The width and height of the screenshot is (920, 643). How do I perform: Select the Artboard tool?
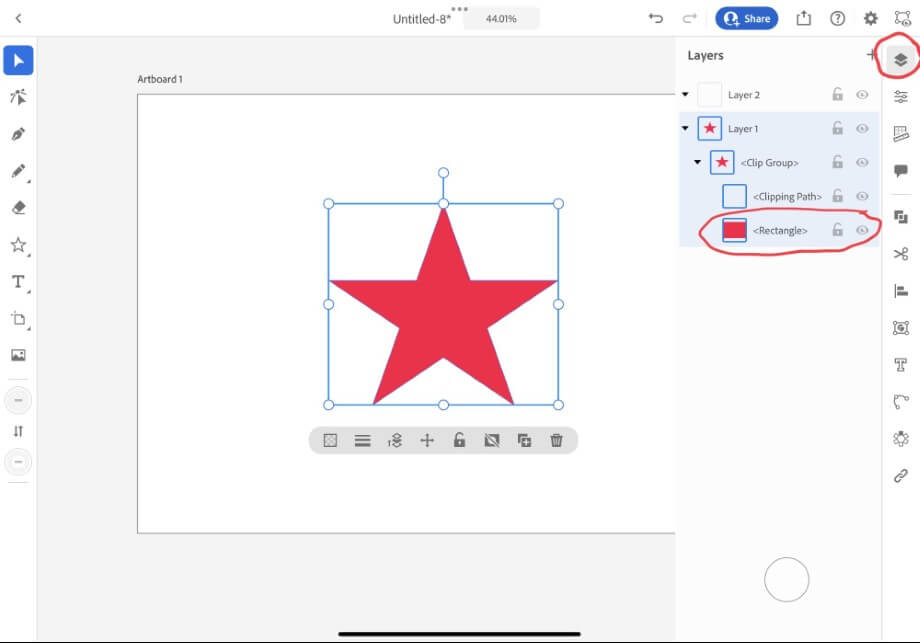click(18, 319)
